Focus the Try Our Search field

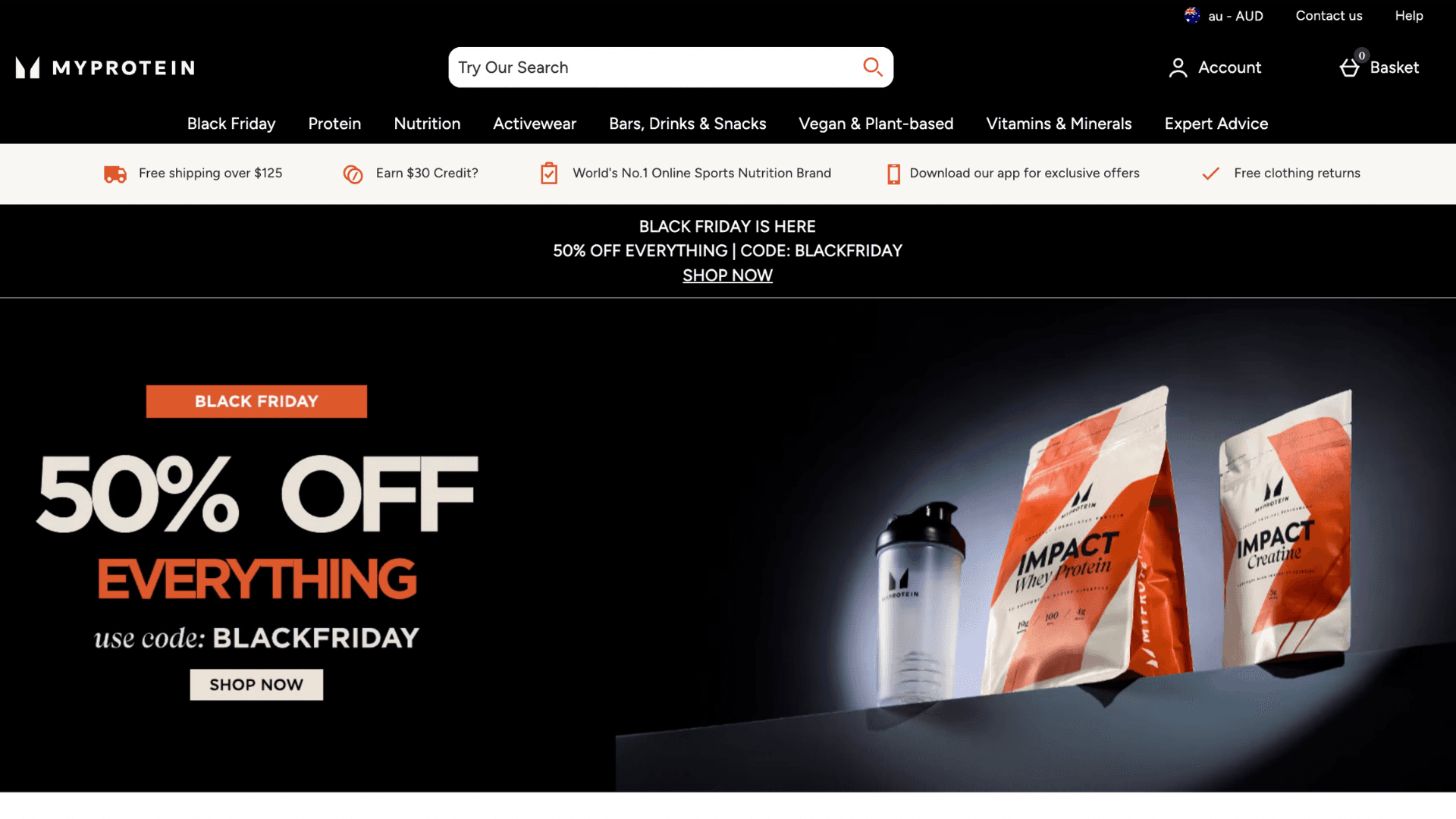click(656, 67)
